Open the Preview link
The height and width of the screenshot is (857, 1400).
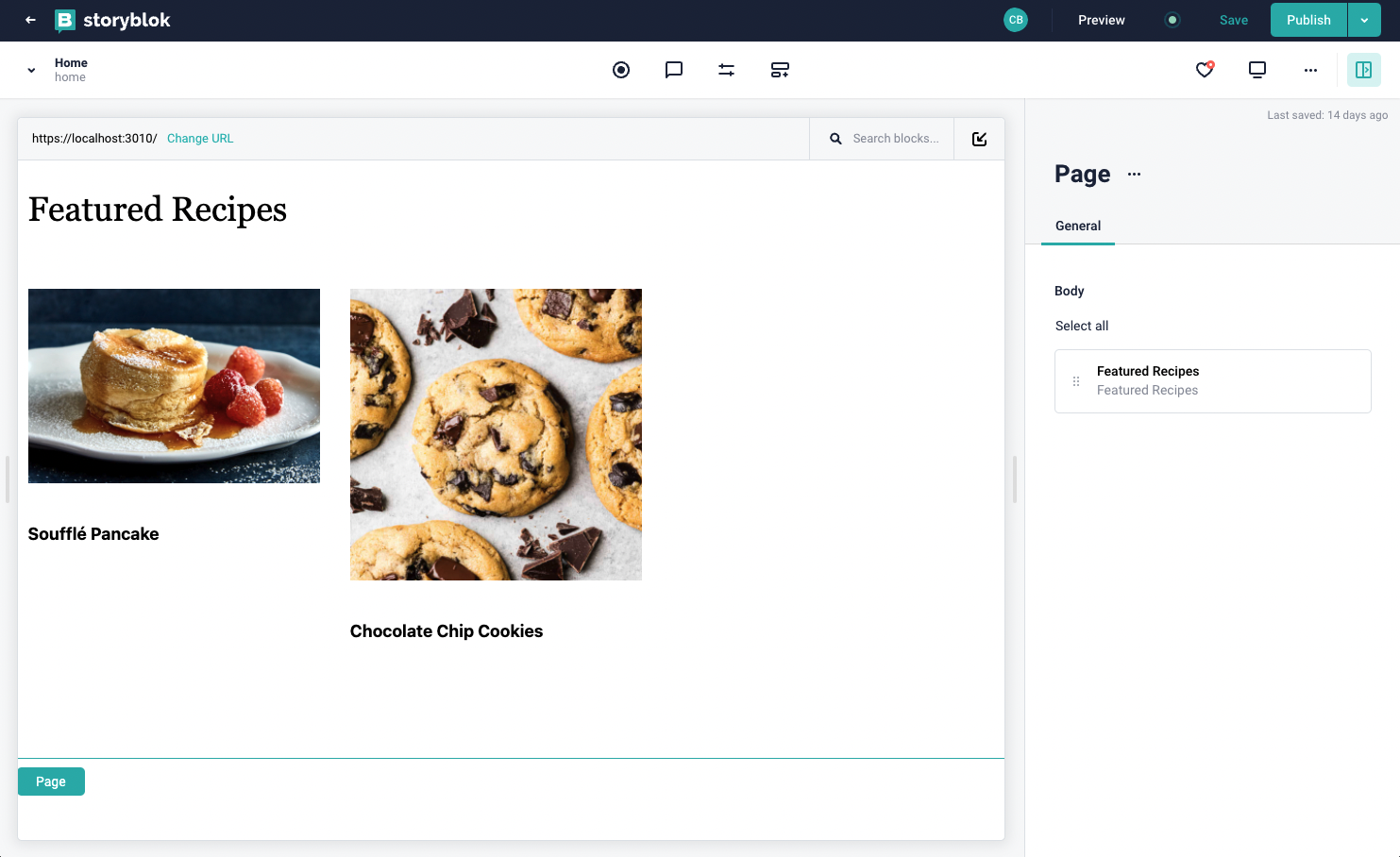(1102, 20)
